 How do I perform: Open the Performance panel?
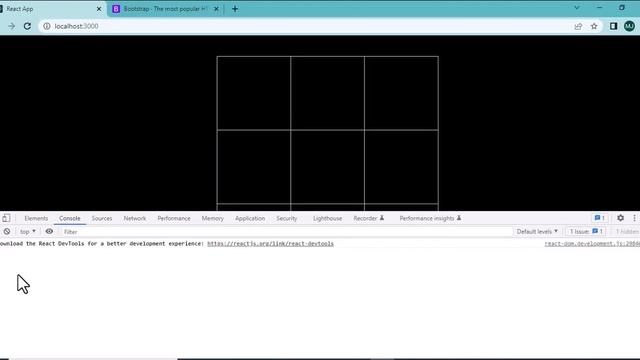coord(174,218)
